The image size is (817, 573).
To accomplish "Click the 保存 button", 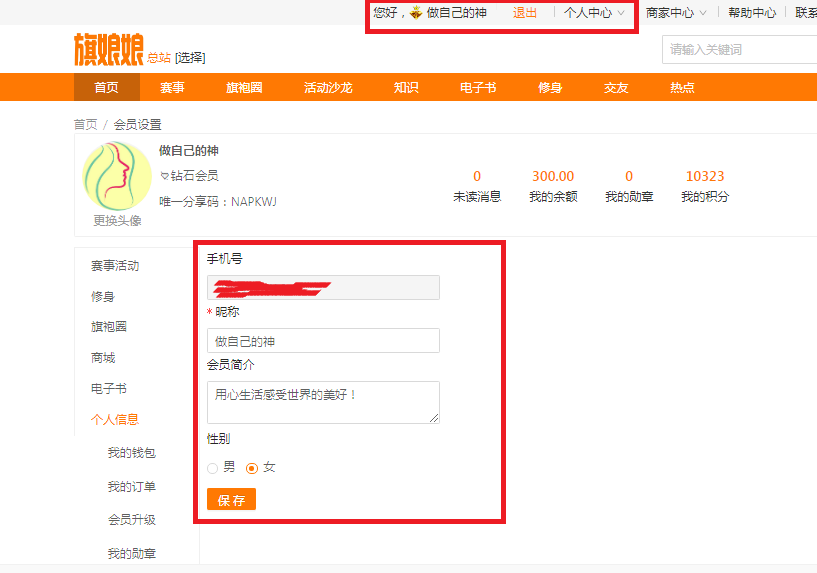I will coord(231,499).
